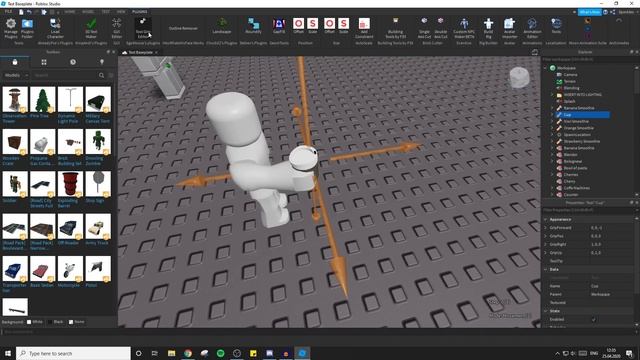Open Custom NPC Maker BETA
640x360 pixels.
click(464, 28)
